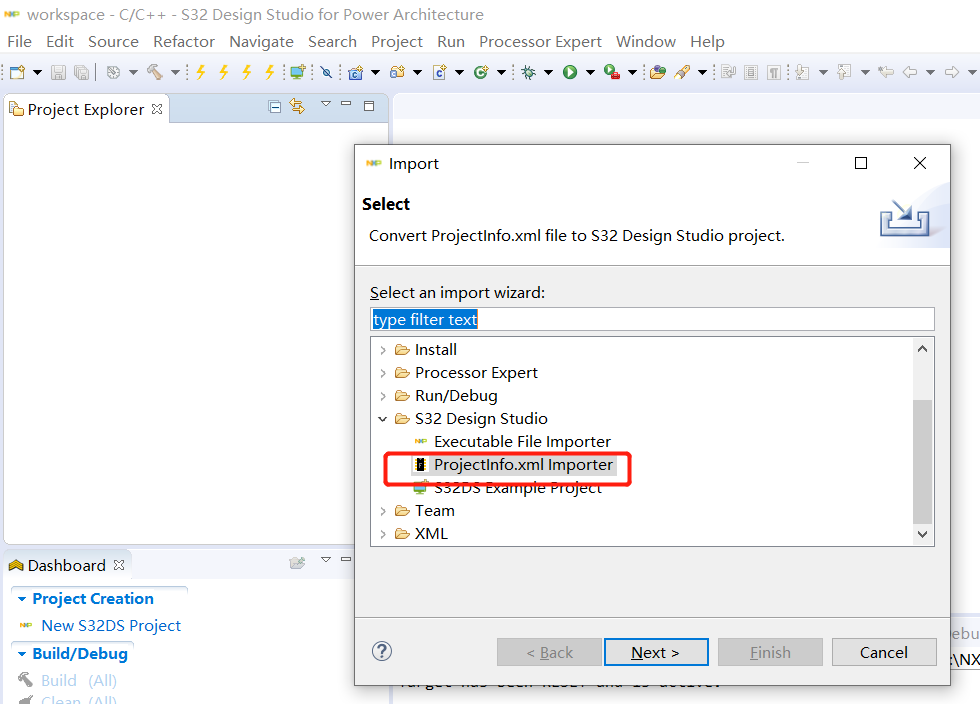980x704 pixels.
Task: Click the Search flashlight toolbar icon
Action: (x=682, y=73)
